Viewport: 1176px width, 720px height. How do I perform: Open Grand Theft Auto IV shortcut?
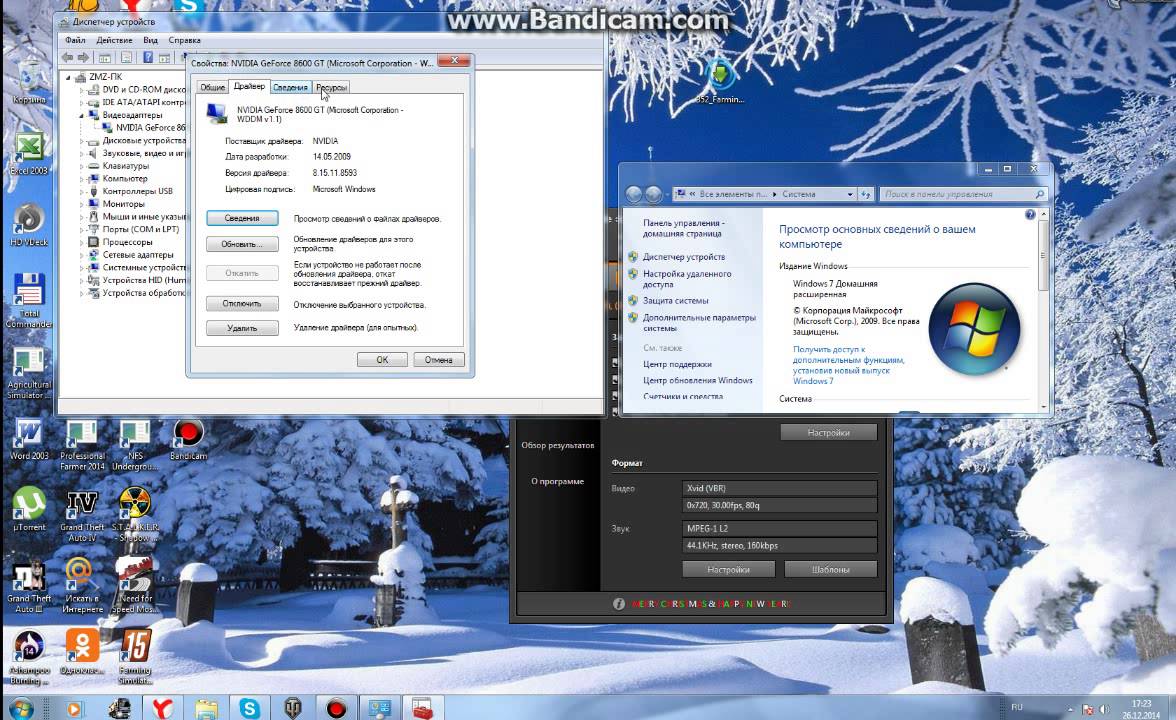tap(82, 515)
